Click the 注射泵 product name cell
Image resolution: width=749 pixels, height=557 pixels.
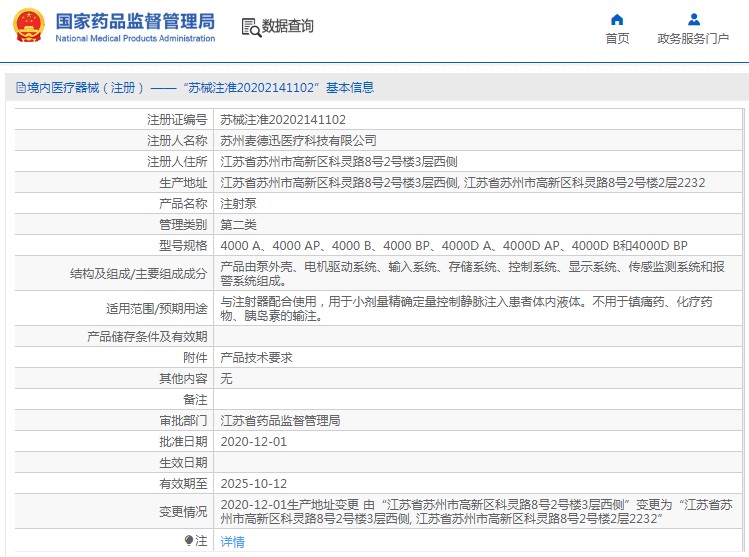coord(238,203)
